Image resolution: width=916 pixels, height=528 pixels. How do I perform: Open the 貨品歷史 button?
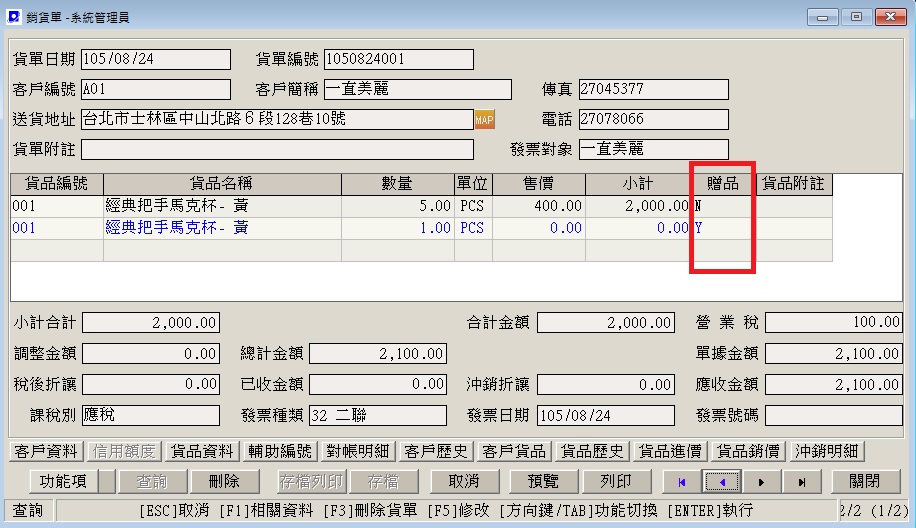pyautogui.click(x=592, y=451)
